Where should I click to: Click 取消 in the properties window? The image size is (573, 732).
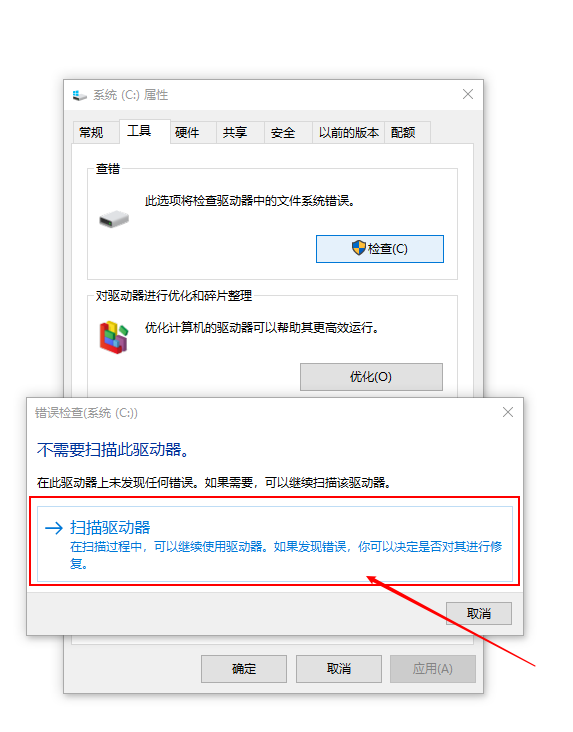point(339,669)
